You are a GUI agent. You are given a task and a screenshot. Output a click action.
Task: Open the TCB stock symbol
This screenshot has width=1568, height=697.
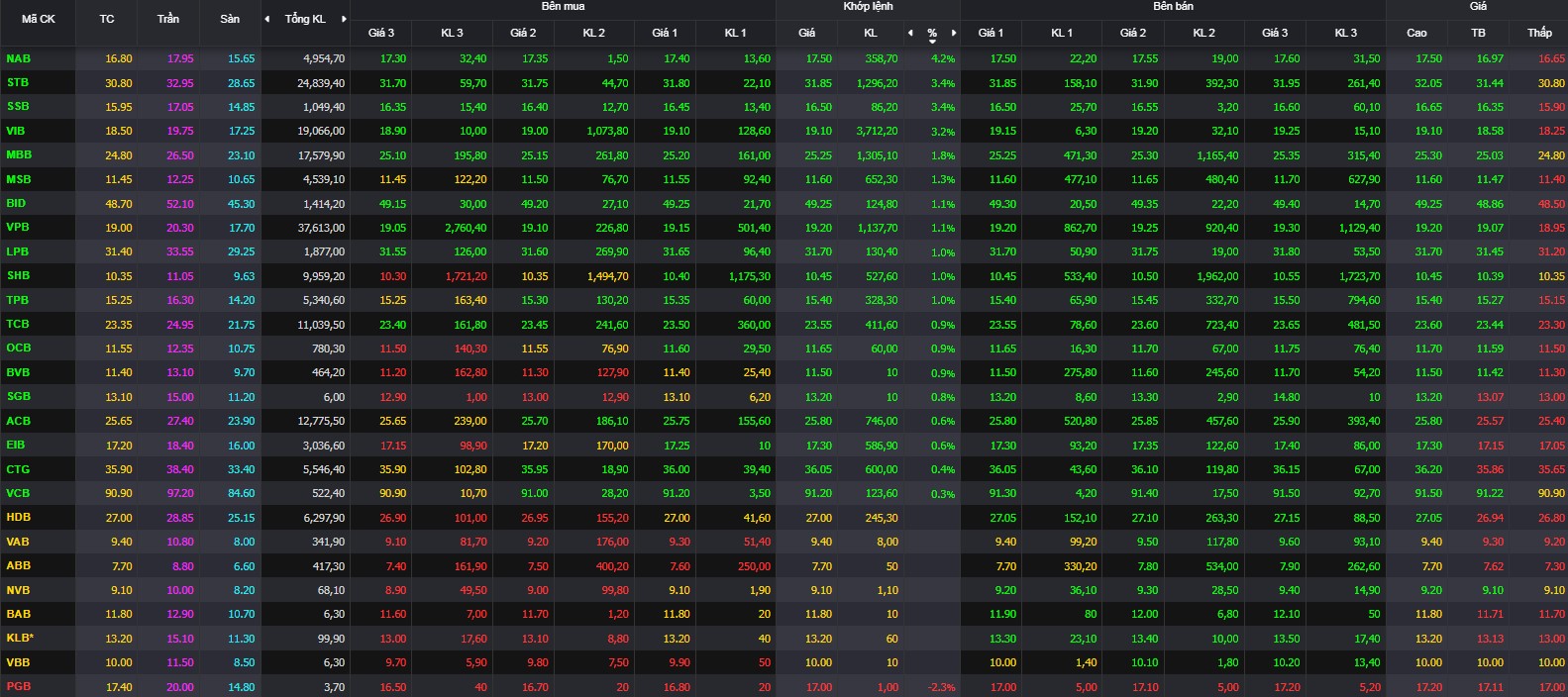coord(18,324)
